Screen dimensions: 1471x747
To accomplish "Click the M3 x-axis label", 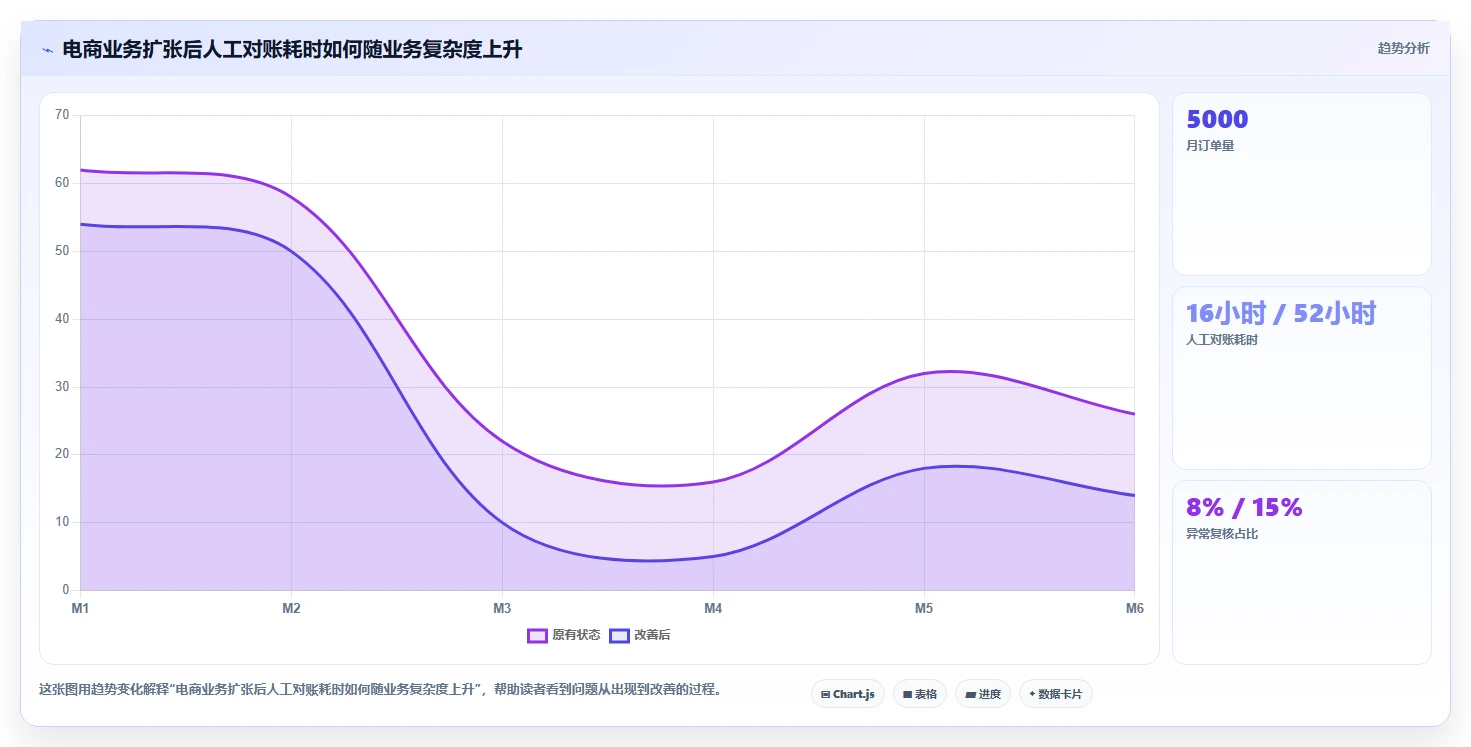I will click(x=502, y=608).
